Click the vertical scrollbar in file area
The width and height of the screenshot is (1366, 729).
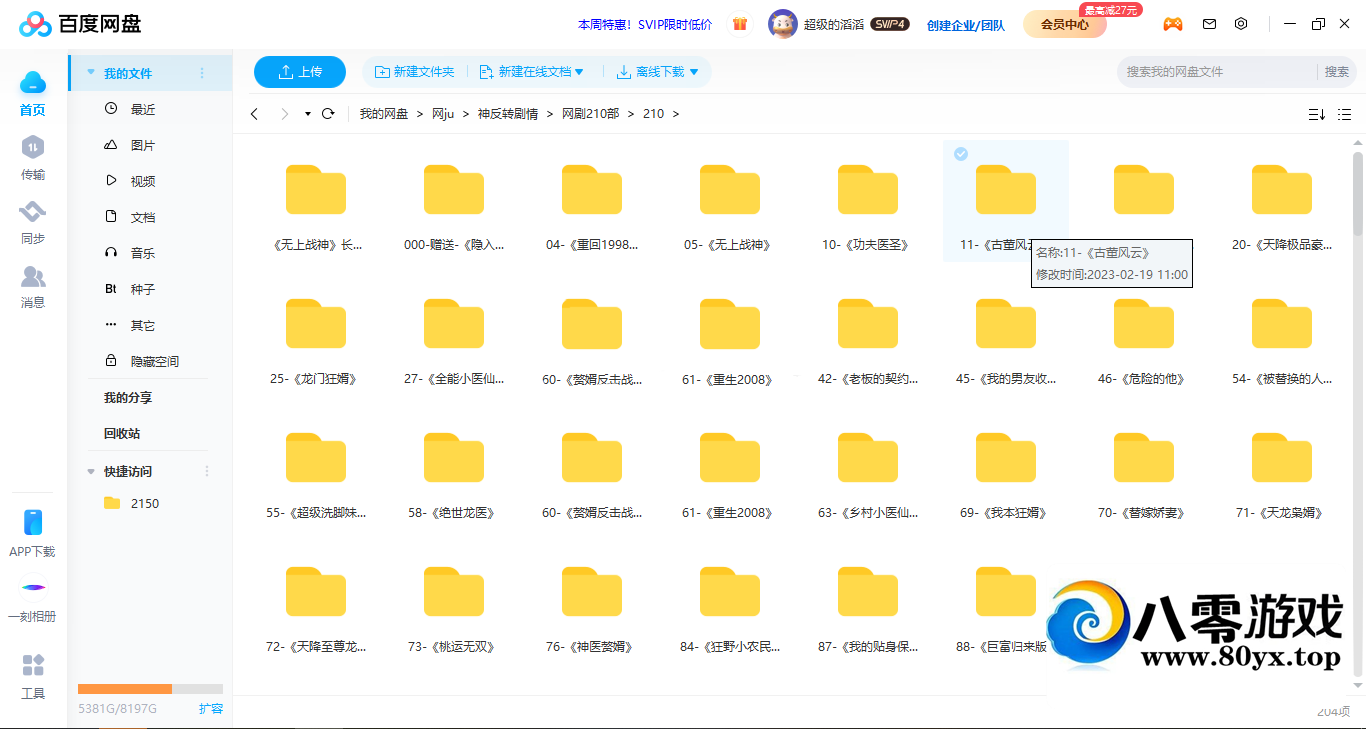point(1358,193)
